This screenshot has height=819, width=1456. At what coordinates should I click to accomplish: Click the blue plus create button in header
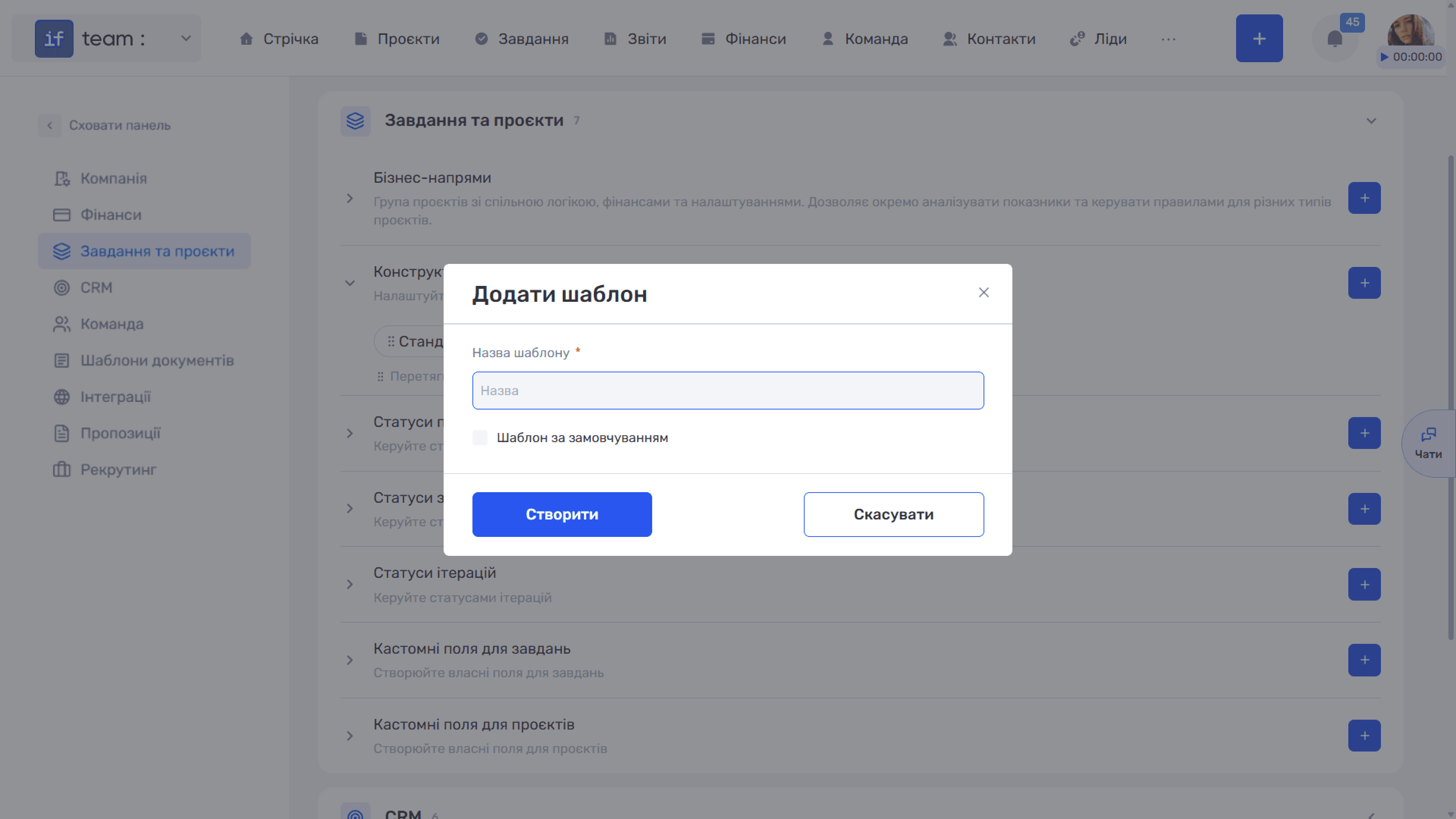tap(1259, 38)
